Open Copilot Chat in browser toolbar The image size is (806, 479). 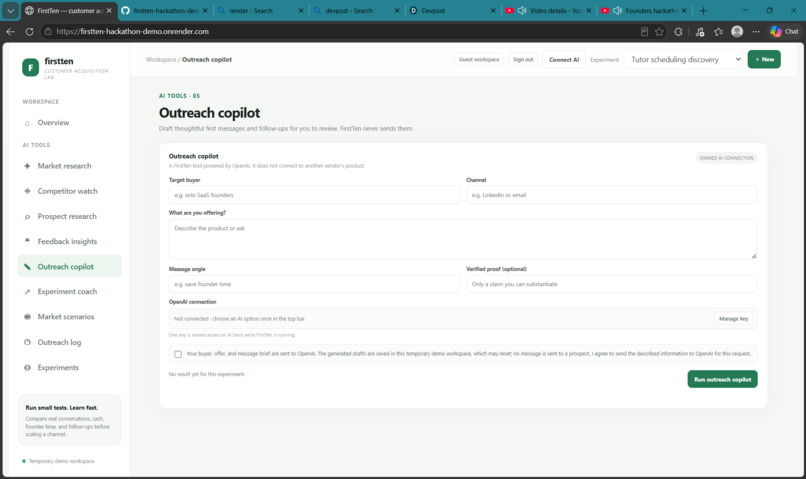(784, 32)
